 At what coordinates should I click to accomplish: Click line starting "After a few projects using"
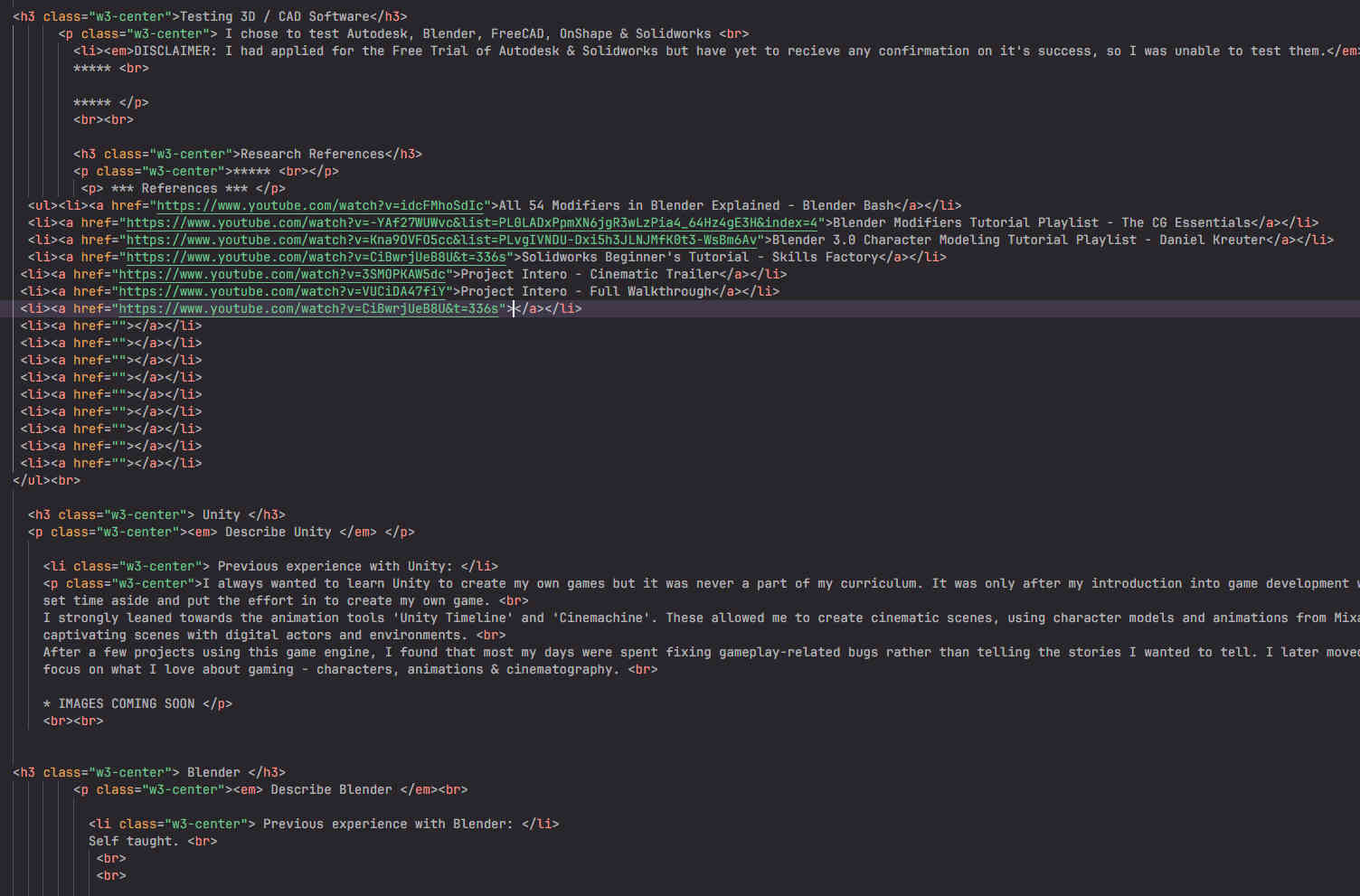pyautogui.click(x=702, y=652)
